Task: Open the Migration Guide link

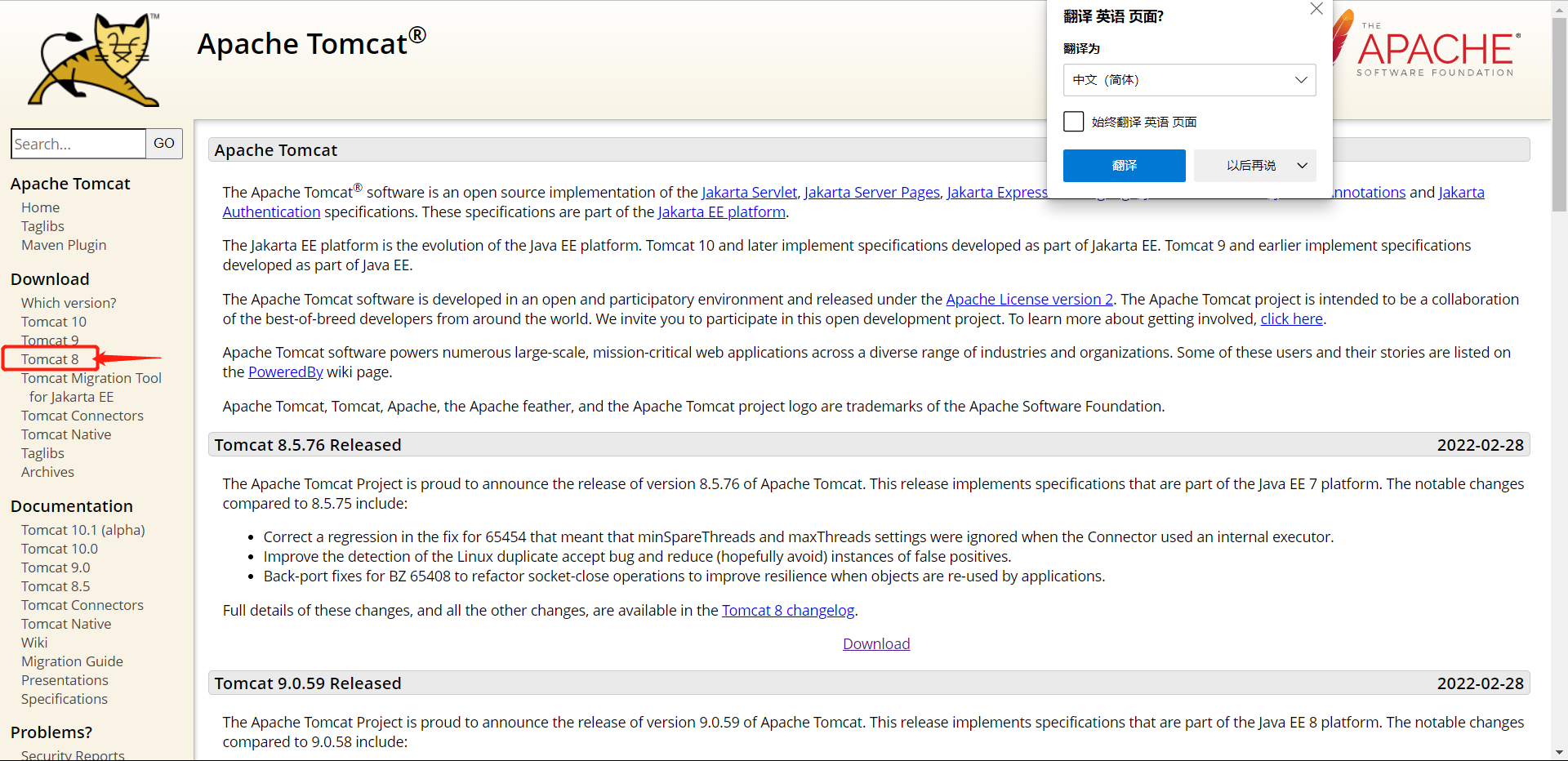Action: [72, 661]
